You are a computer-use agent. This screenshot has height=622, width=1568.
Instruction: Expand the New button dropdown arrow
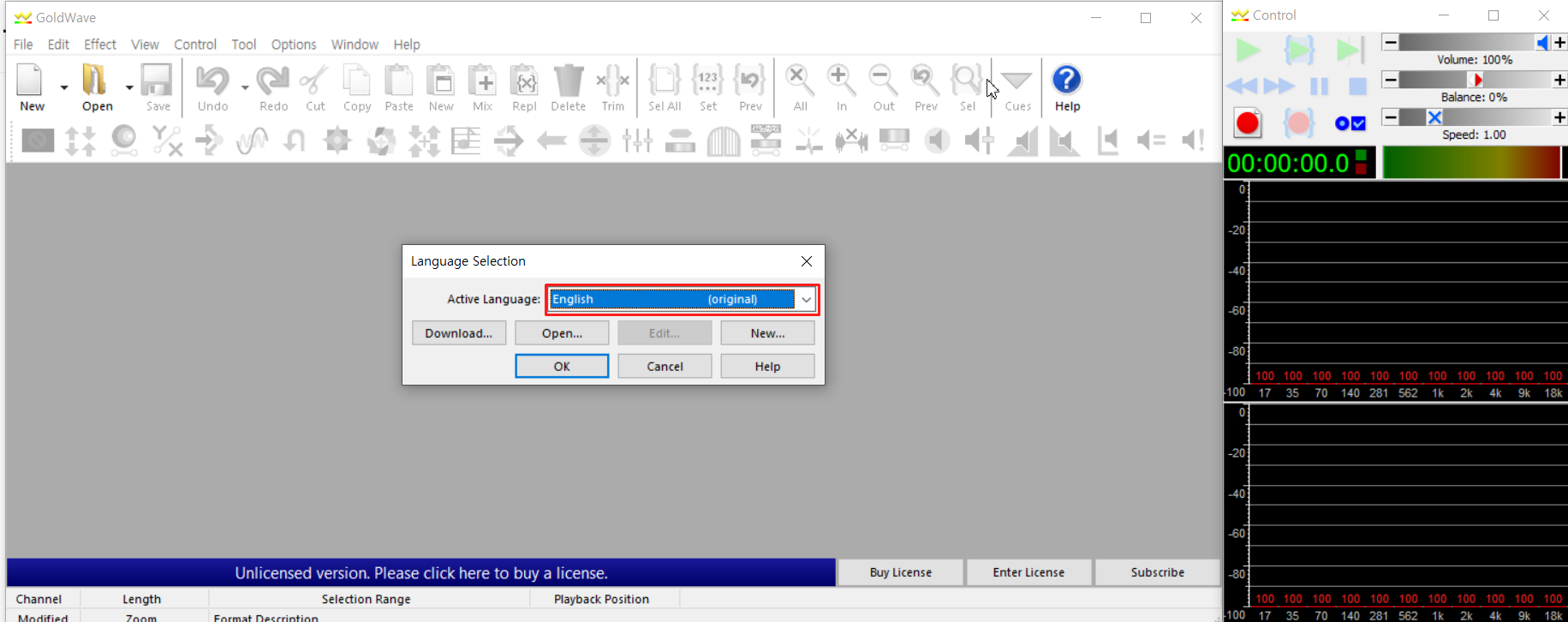point(64,87)
